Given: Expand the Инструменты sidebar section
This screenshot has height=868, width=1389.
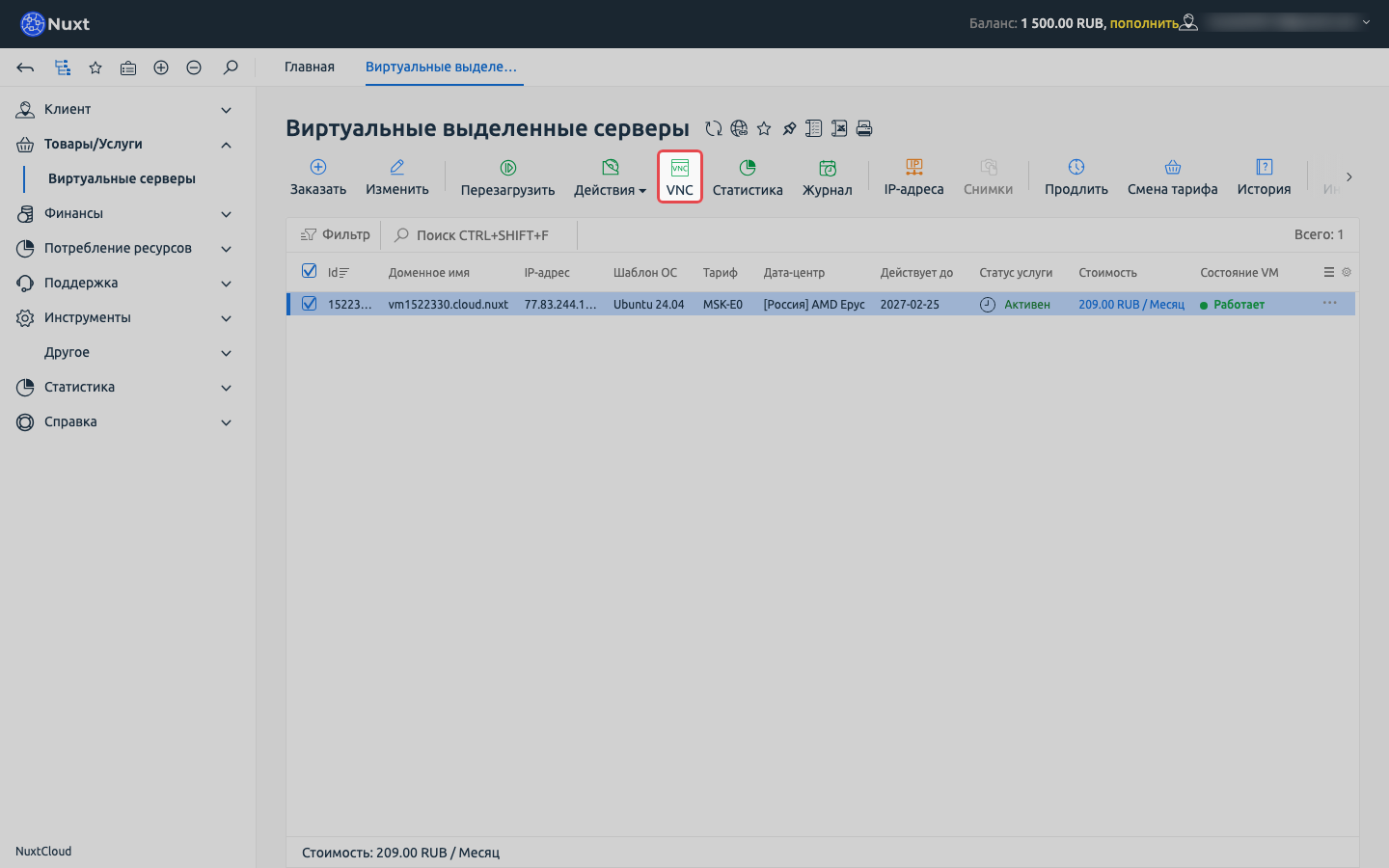Looking at the screenshot, I should coord(127,318).
